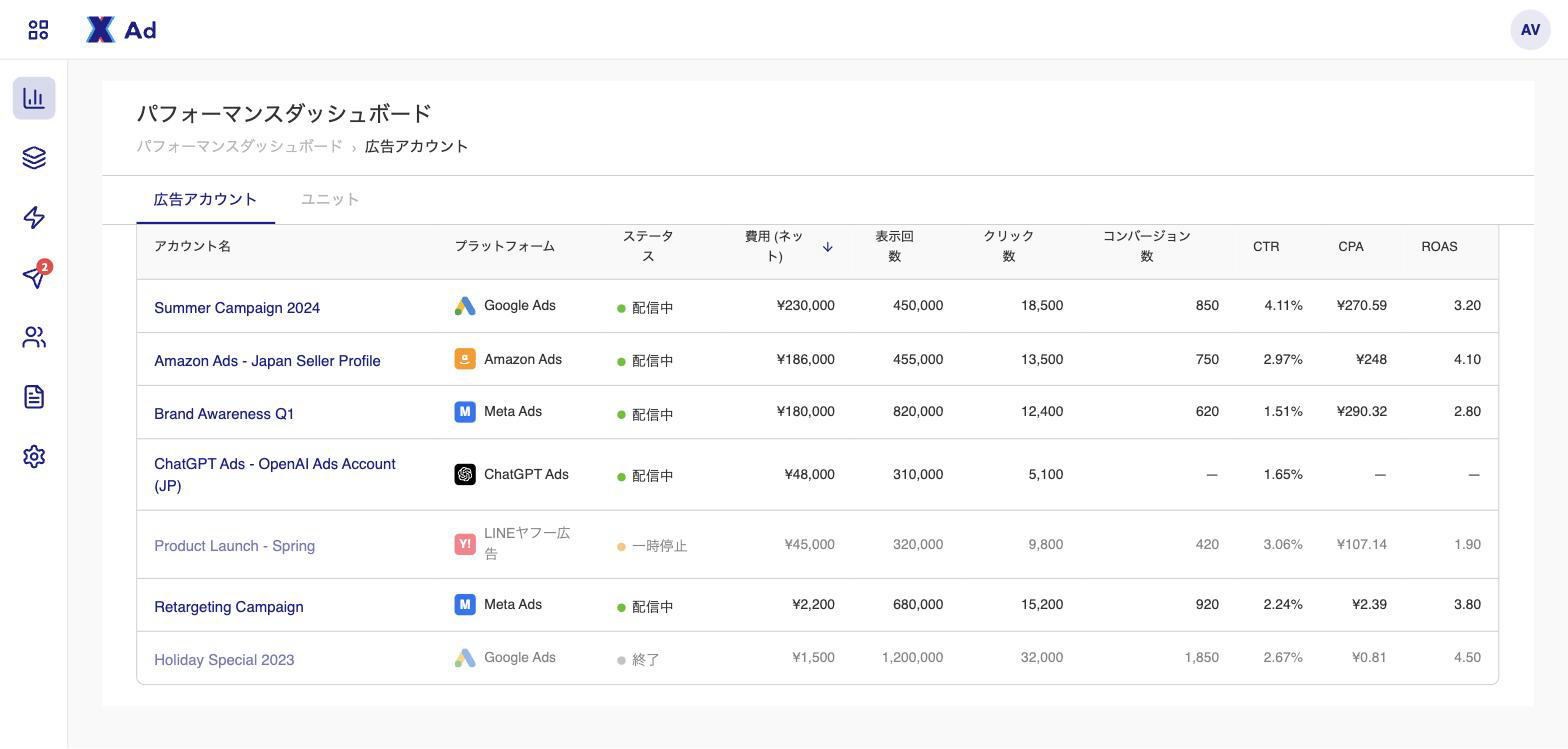Open the send icon with badge 2
This screenshot has height=749, width=1568.
coord(36,276)
